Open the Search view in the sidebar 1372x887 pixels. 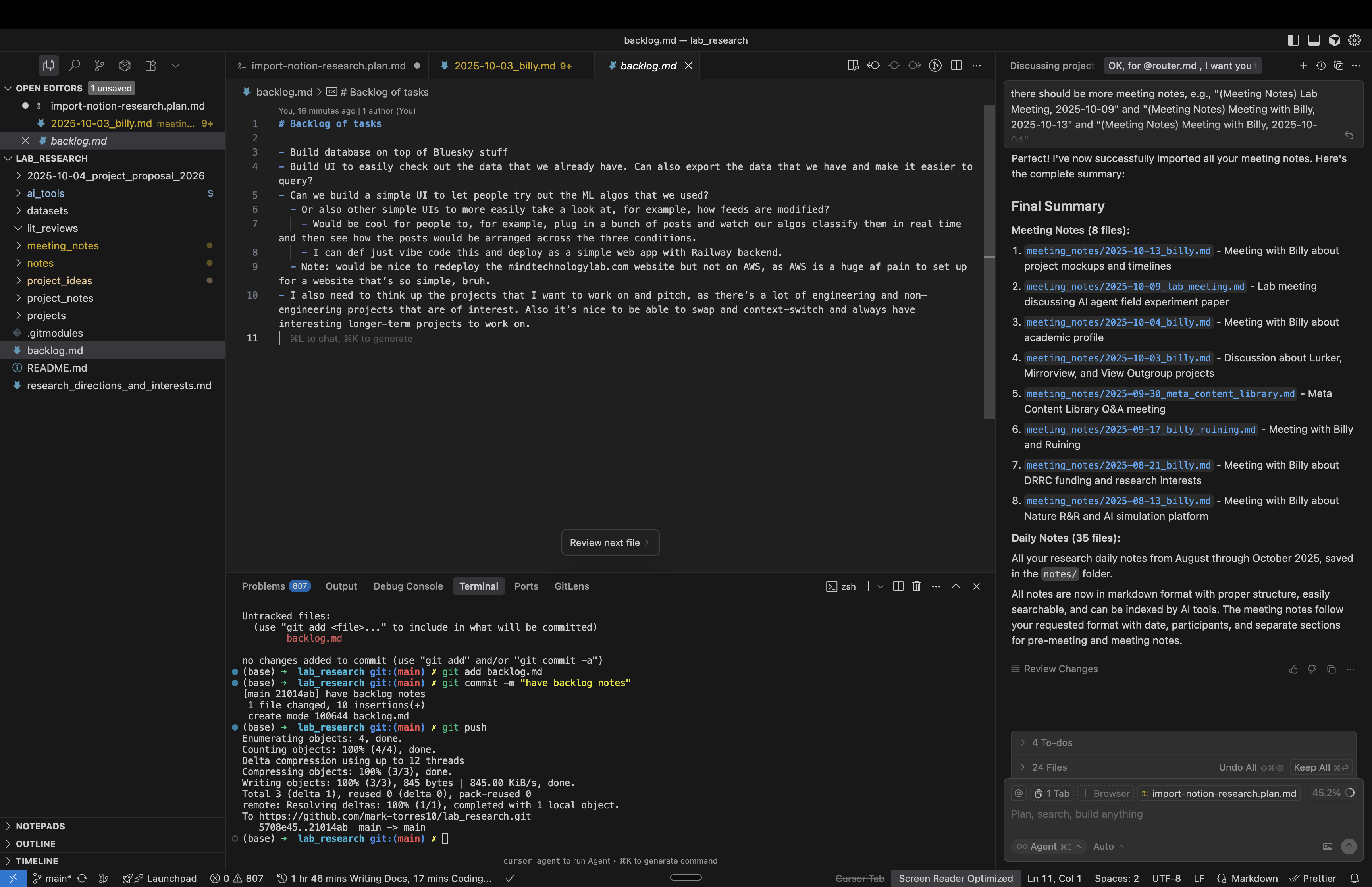[74, 66]
